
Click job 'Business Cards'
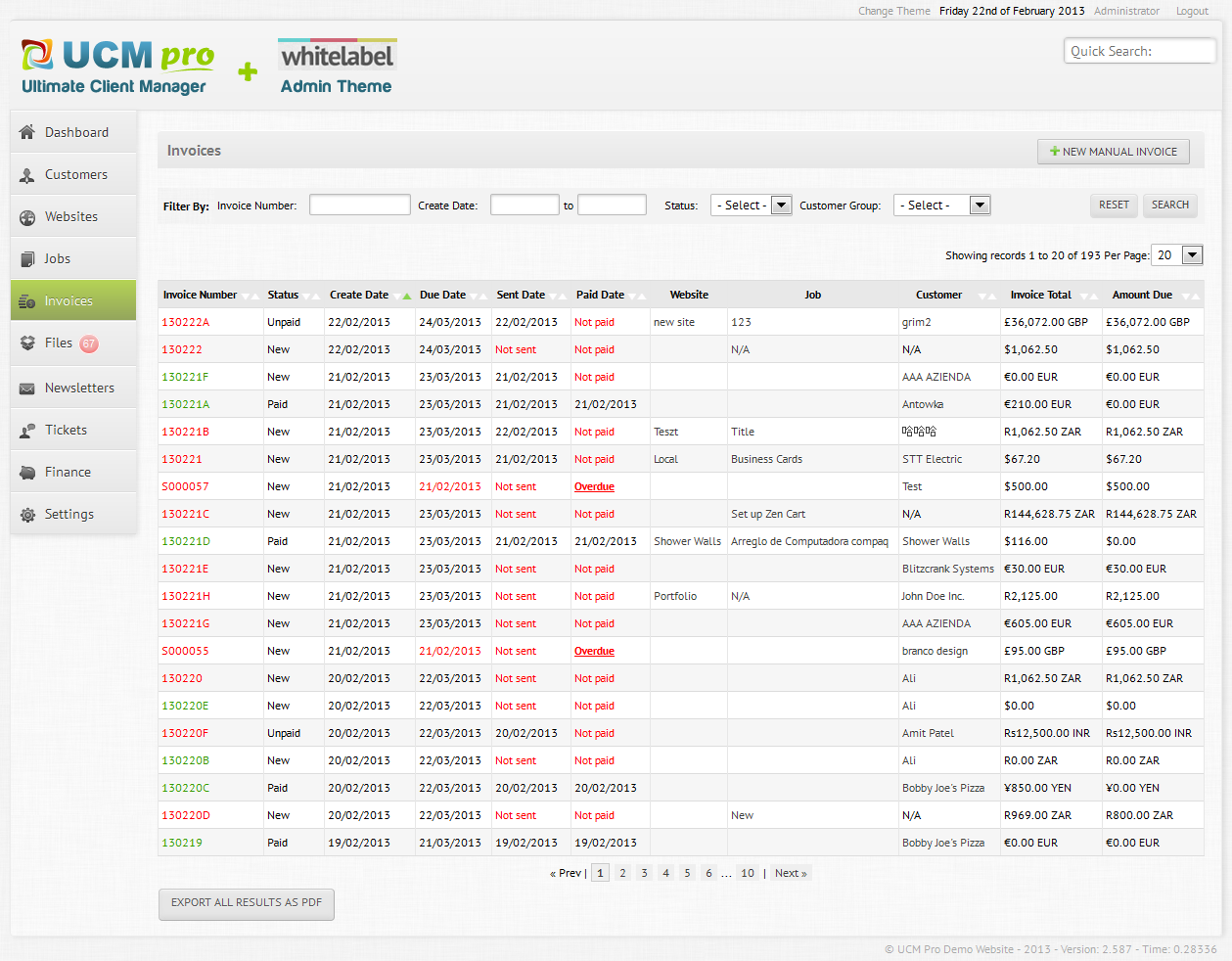coord(766,459)
